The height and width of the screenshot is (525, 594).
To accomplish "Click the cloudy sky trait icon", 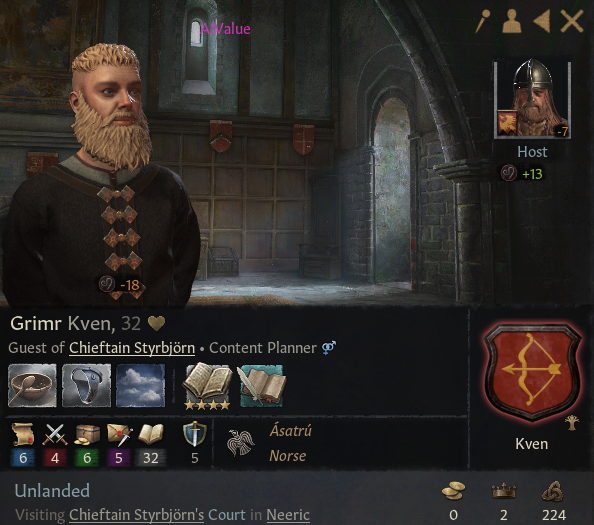I will tap(141, 386).
